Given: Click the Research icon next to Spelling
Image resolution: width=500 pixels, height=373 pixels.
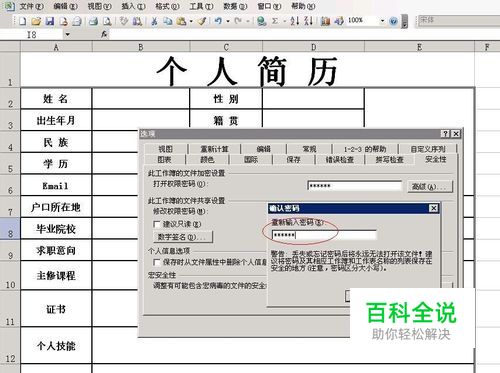Looking at the screenshot, I should (x=137, y=21).
